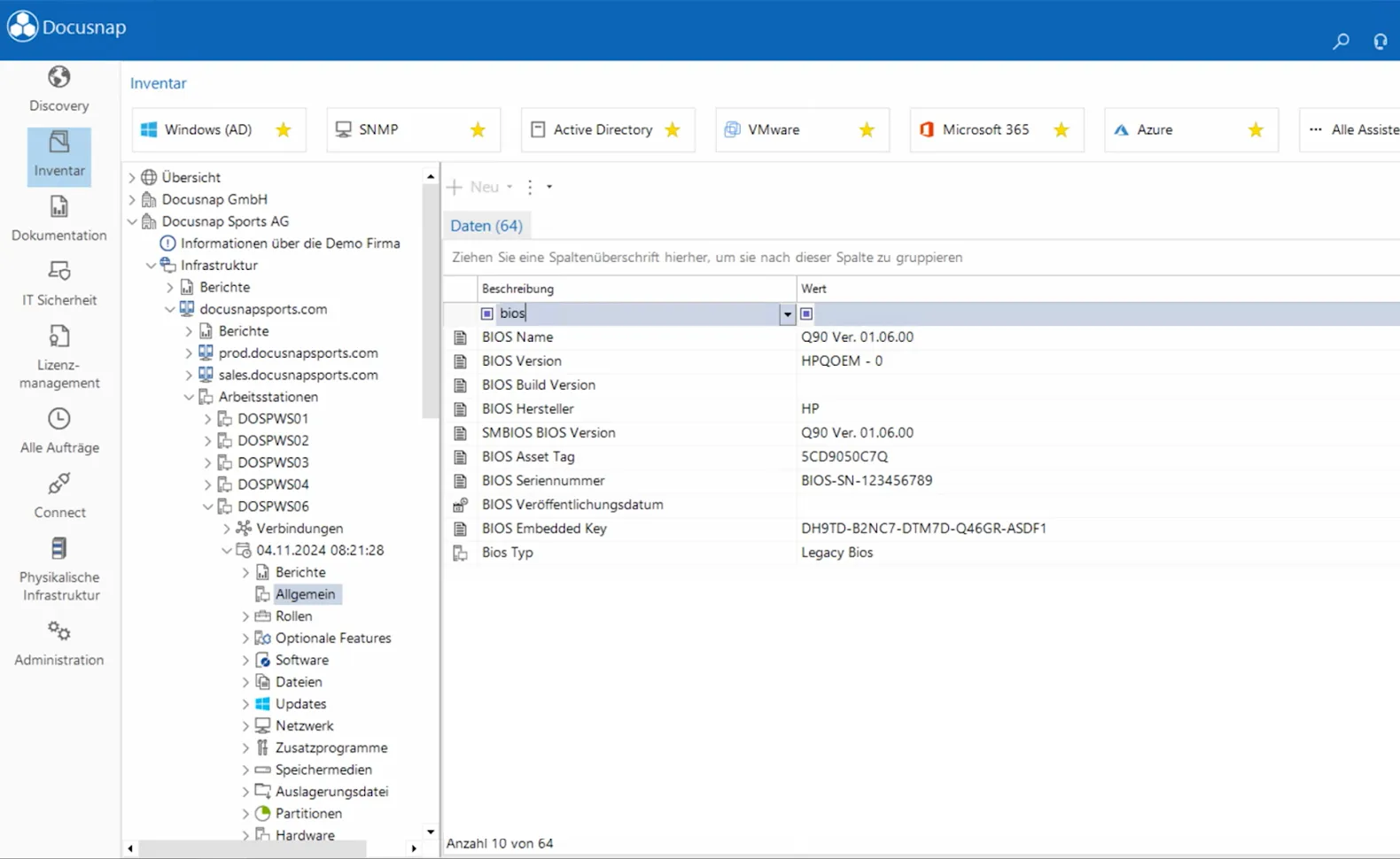The height and width of the screenshot is (859, 1400).
Task: Select the Software tree item
Action: tap(301, 660)
